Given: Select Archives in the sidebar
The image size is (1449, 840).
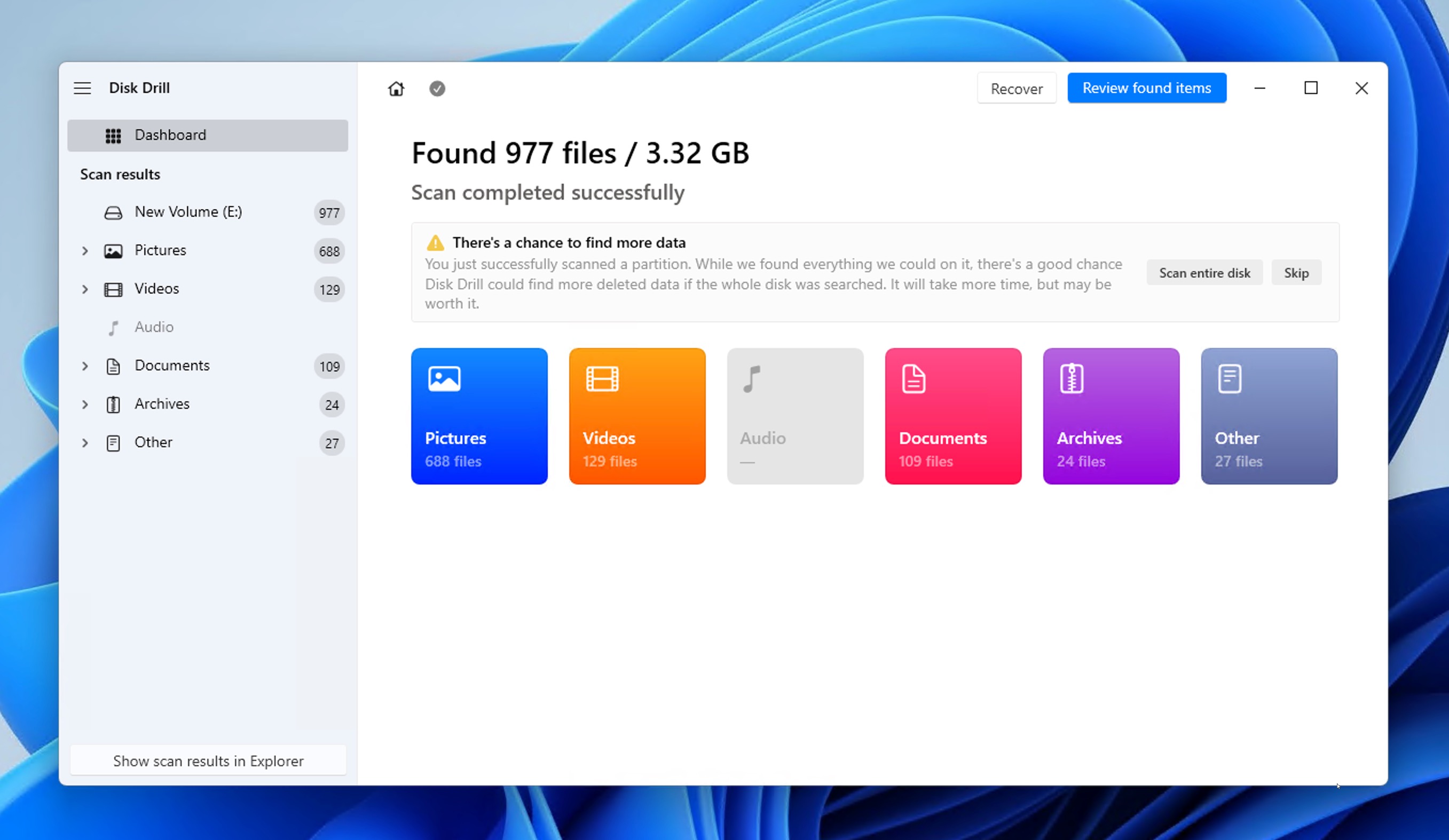Looking at the screenshot, I should click(x=162, y=403).
